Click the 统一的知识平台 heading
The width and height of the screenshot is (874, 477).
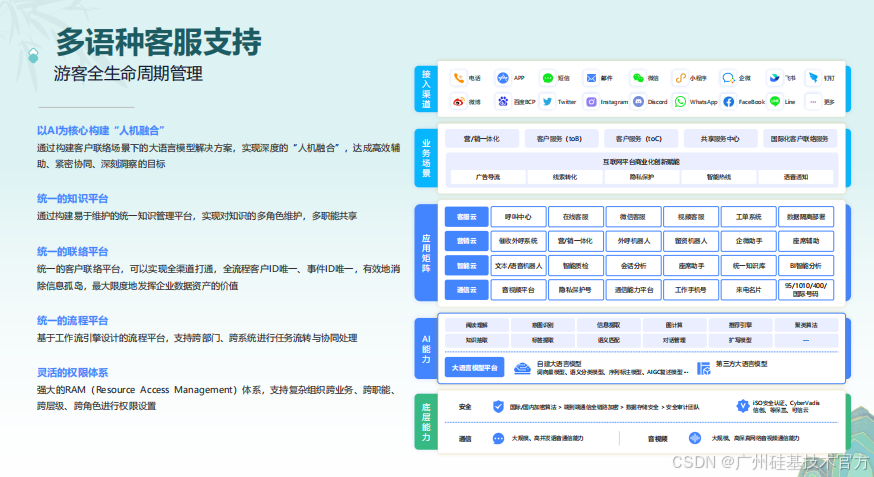click(72, 198)
